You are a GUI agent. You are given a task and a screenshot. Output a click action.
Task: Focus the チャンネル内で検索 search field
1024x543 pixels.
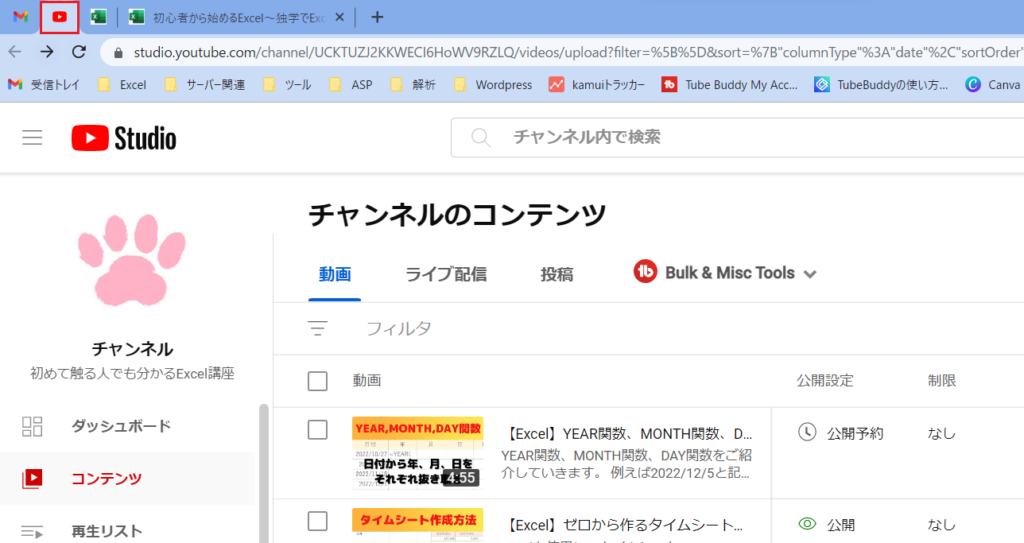coord(738,137)
